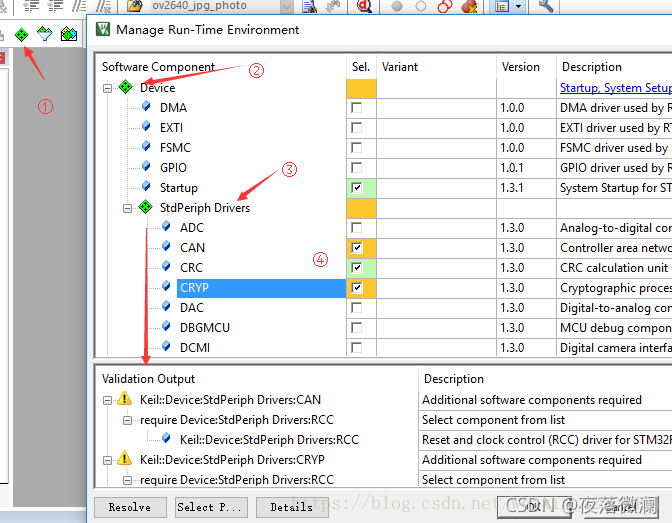Click the comment selection toolbar icon
Image resolution: width=672 pixels, height=523 pixels.
pos(79,6)
